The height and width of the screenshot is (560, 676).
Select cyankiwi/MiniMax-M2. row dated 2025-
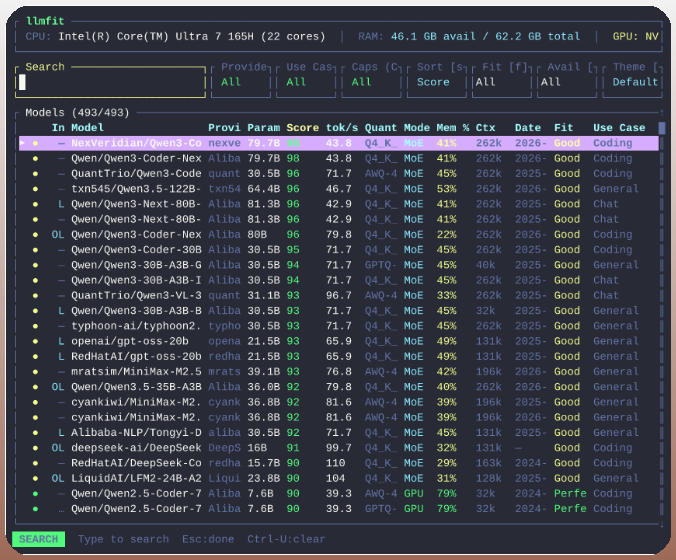point(339,402)
